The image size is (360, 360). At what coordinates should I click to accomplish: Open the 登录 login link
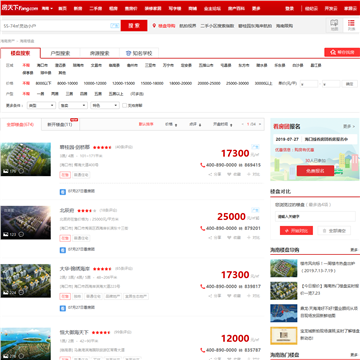pyautogui.click(x=289, y=8)
